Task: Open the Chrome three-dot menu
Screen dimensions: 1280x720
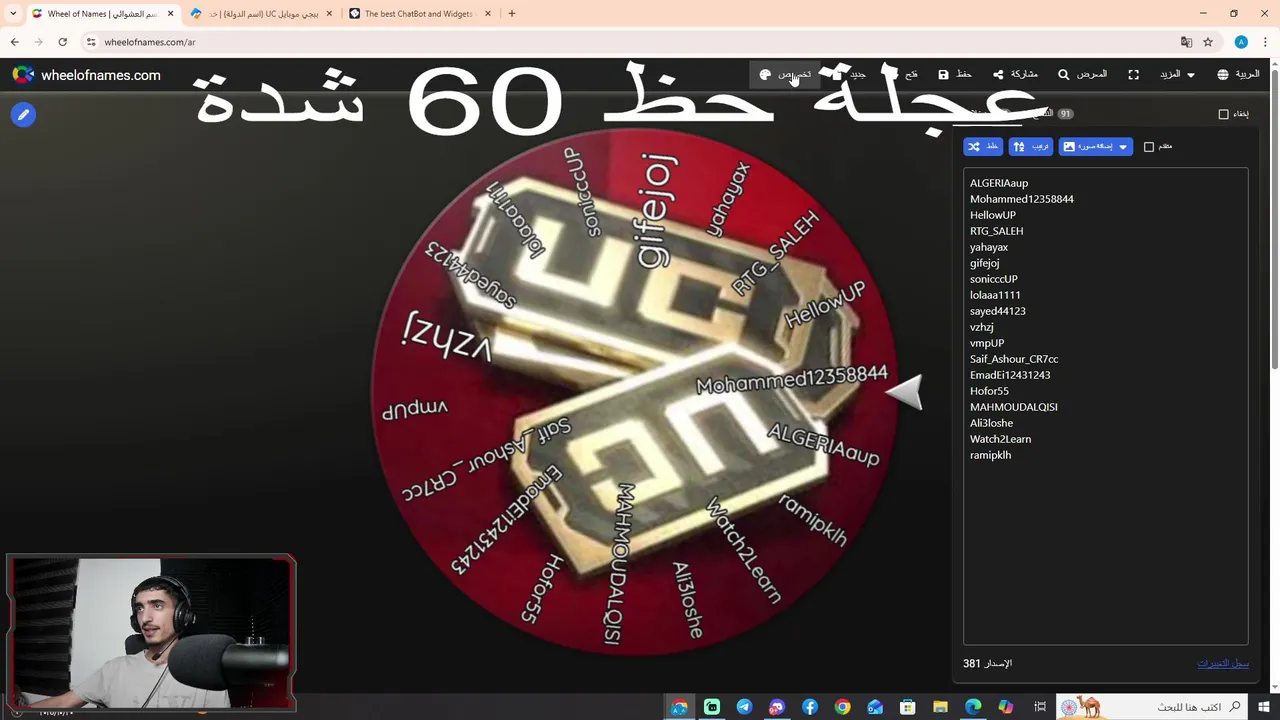Action: [1265, 42]
